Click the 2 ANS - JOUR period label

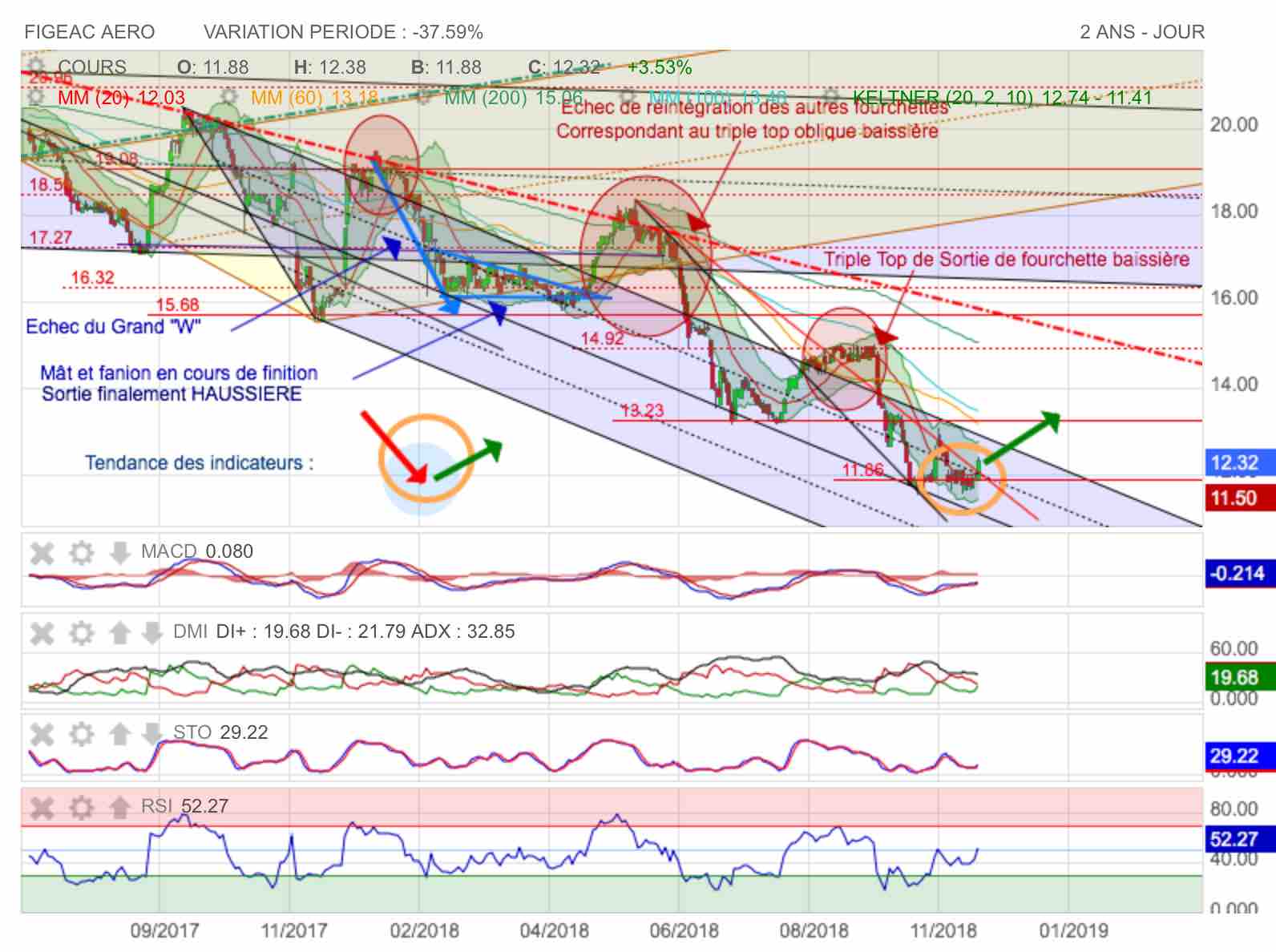[x=1142, y=32]
